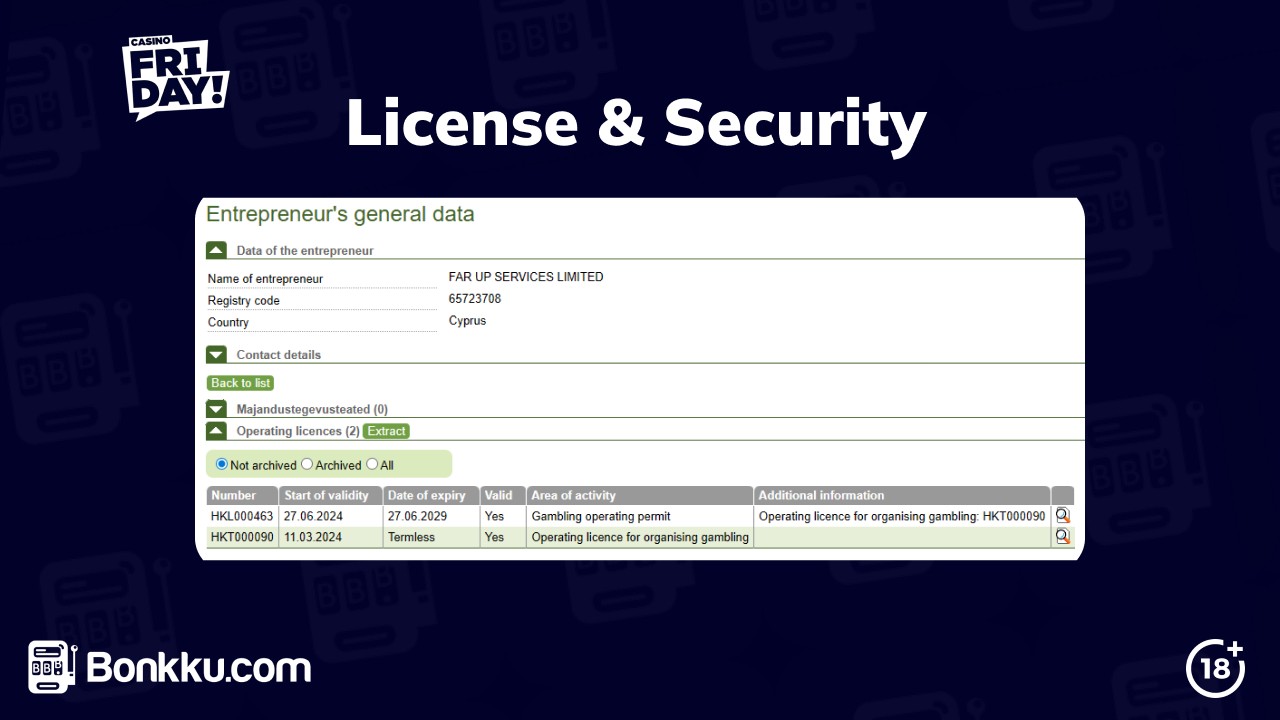The height and width of the screenshot is (720, 1280).
Task: Click the 18+ age restriction badge
Action: pos(1215,667)
